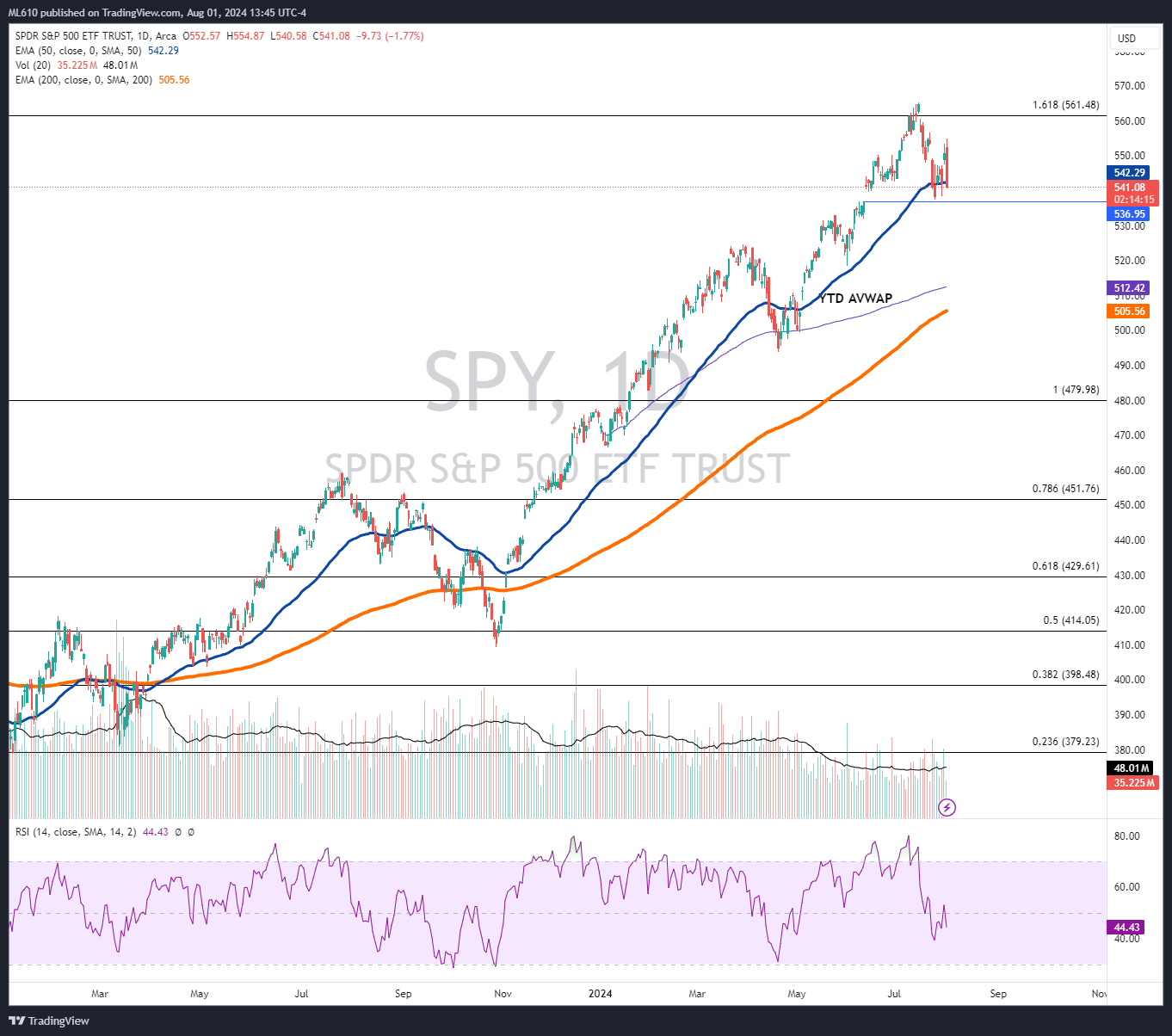Click the YTD AVWAP text label
The height and width of the screenshot is (1036, 1172).
pyautogui.click(x=855, y=299)
